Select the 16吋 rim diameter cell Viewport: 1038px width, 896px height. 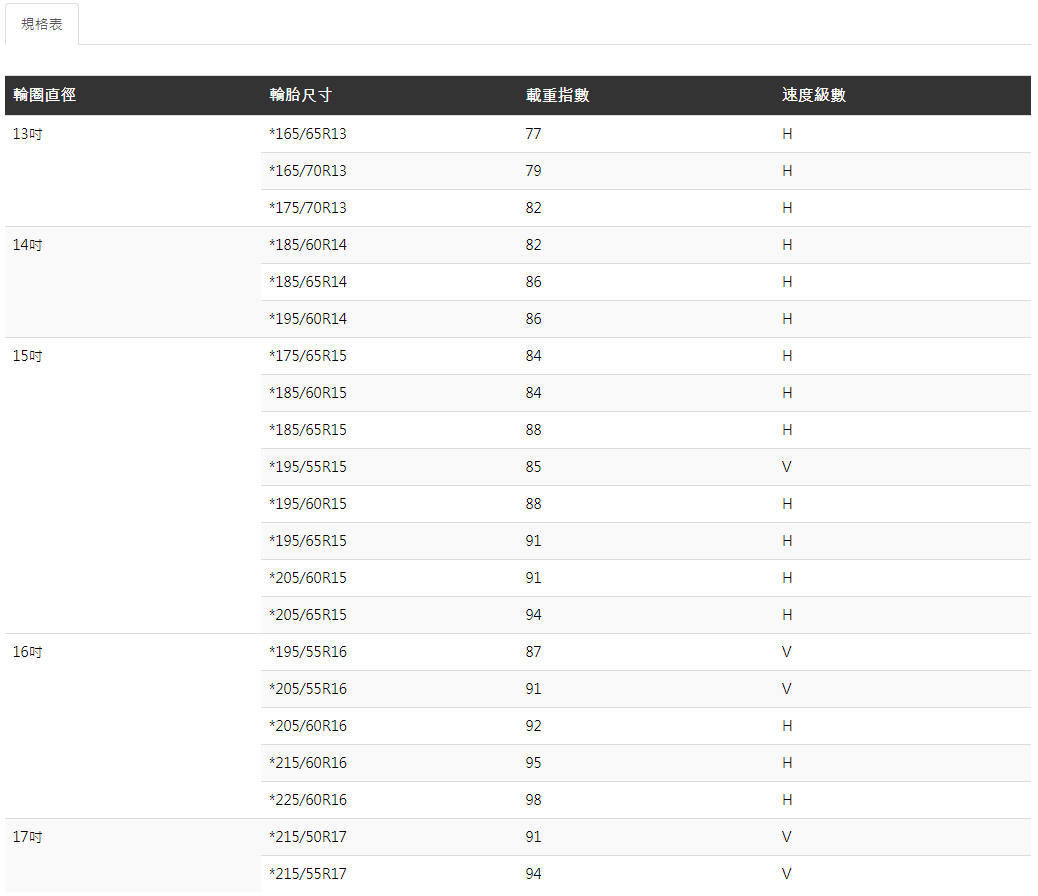pyautogui.click(x=27, y=652)
